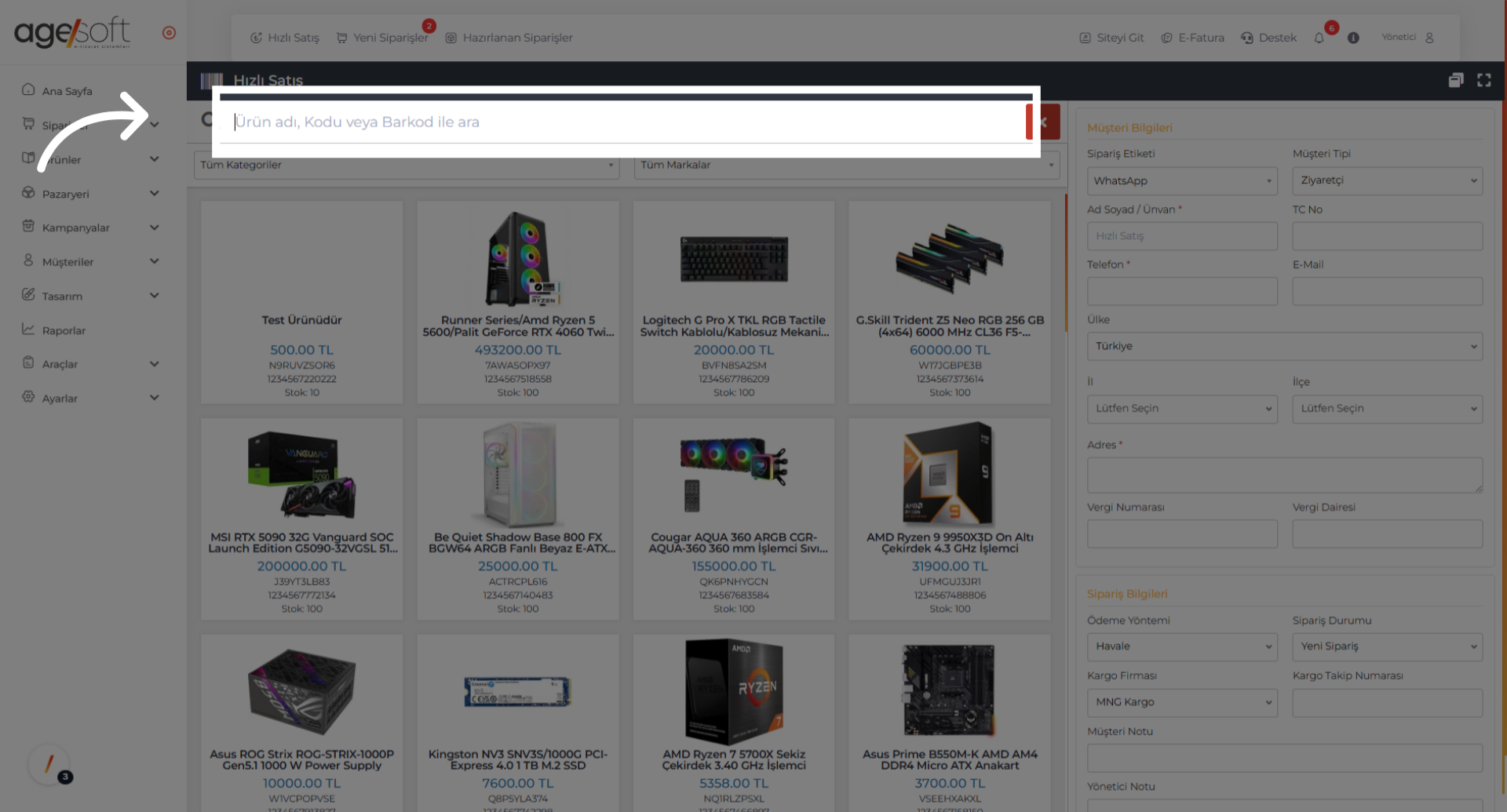The height and width of the screenshot is (812, 1507).
Task: Select the Be Quiet Shadow Base case thumbnail
Action: point(518,475)
